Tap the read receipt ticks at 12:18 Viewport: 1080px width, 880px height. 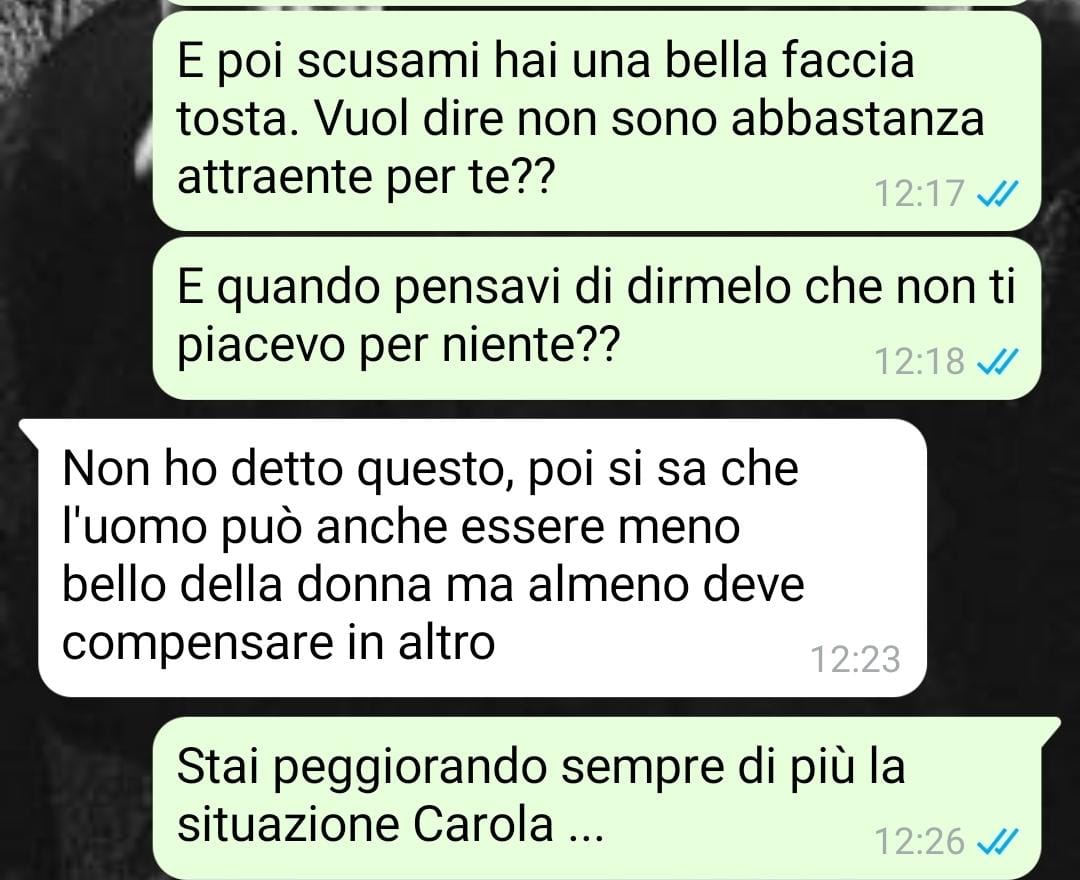pos(997,362)
